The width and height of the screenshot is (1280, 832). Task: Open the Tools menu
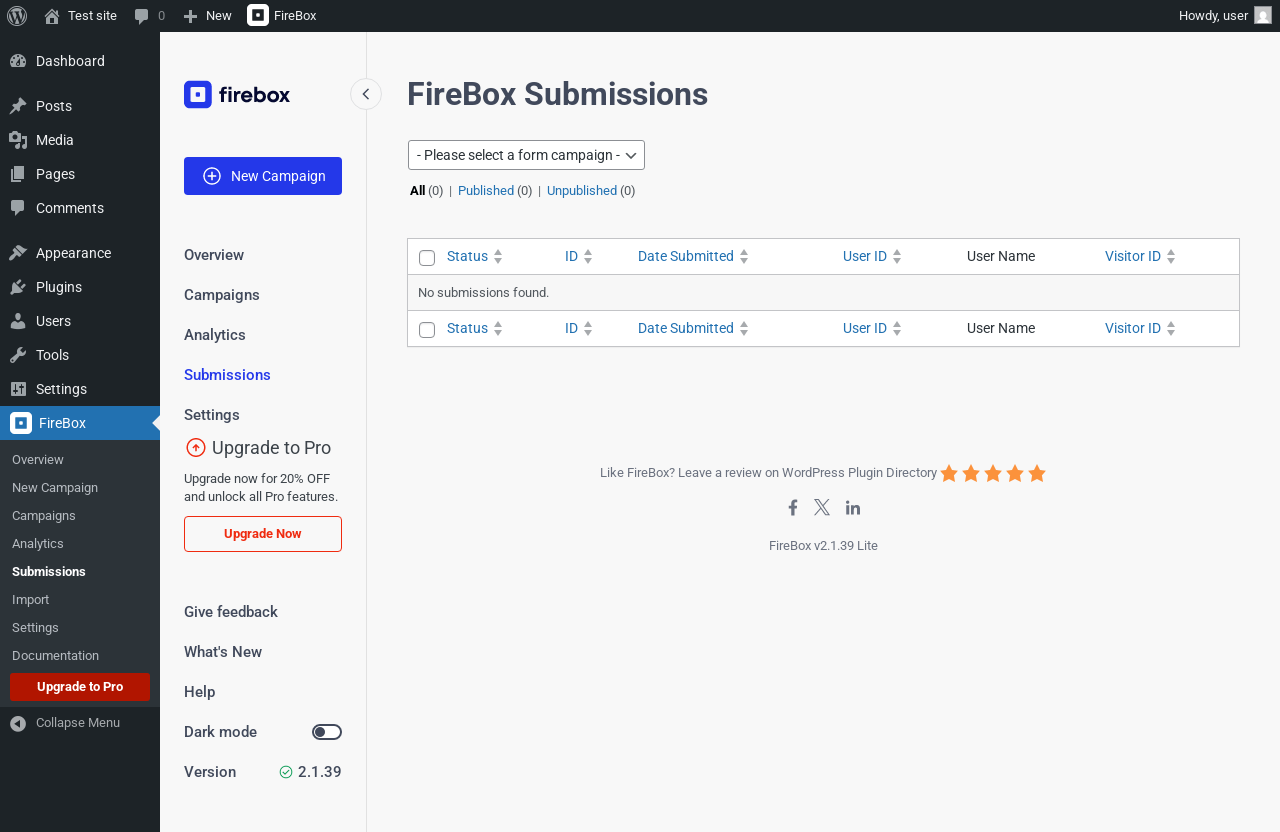point(80,355)
